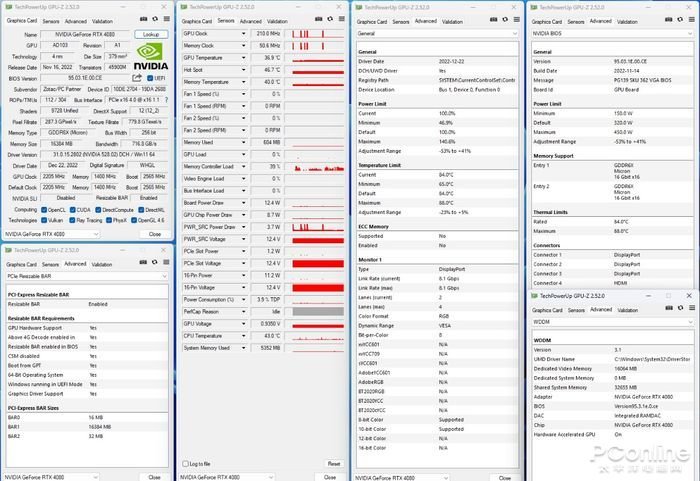
Task: Click refresh icon in Graphics Card window
Action: pos(155,19)
